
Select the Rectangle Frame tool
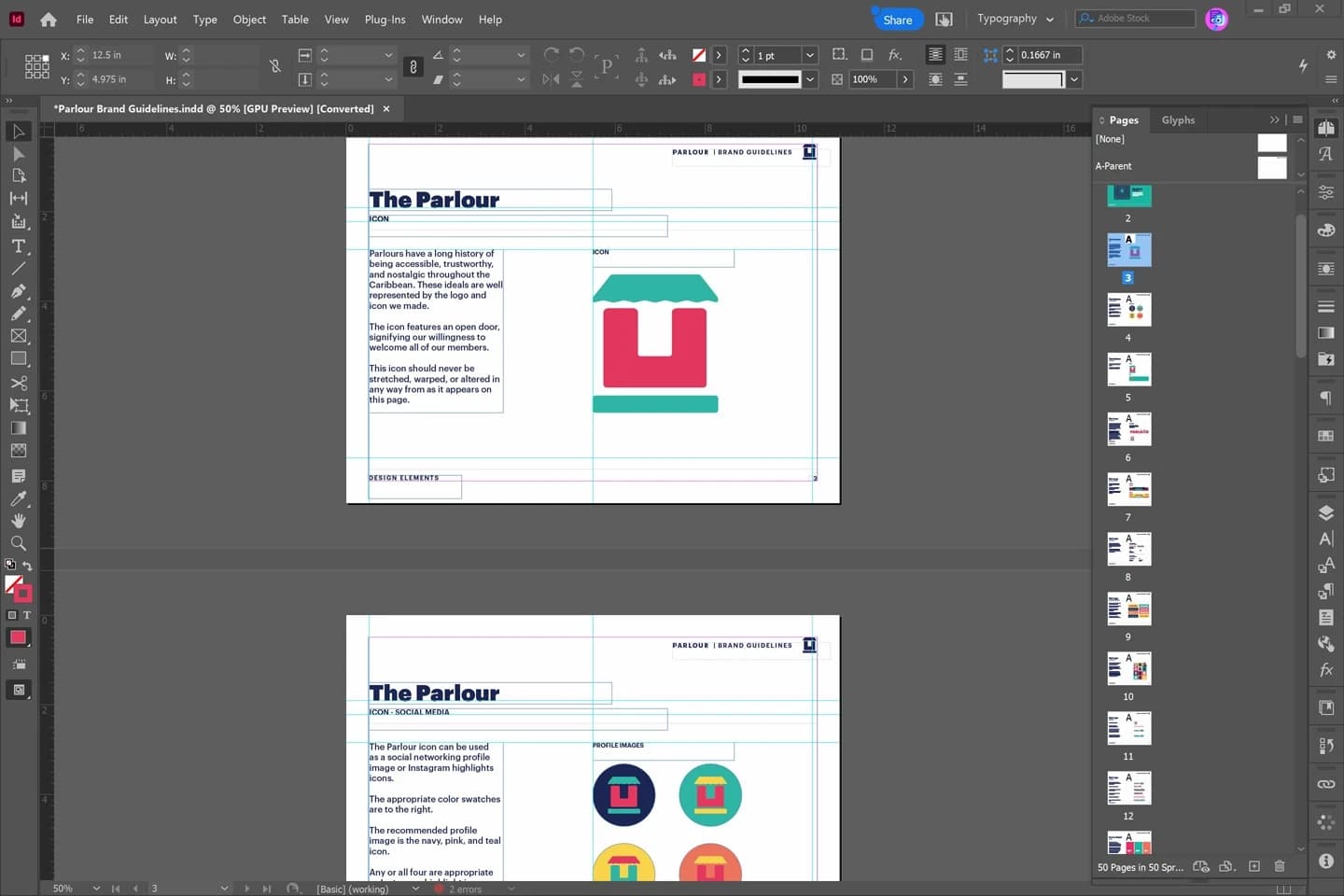[18, 336]
